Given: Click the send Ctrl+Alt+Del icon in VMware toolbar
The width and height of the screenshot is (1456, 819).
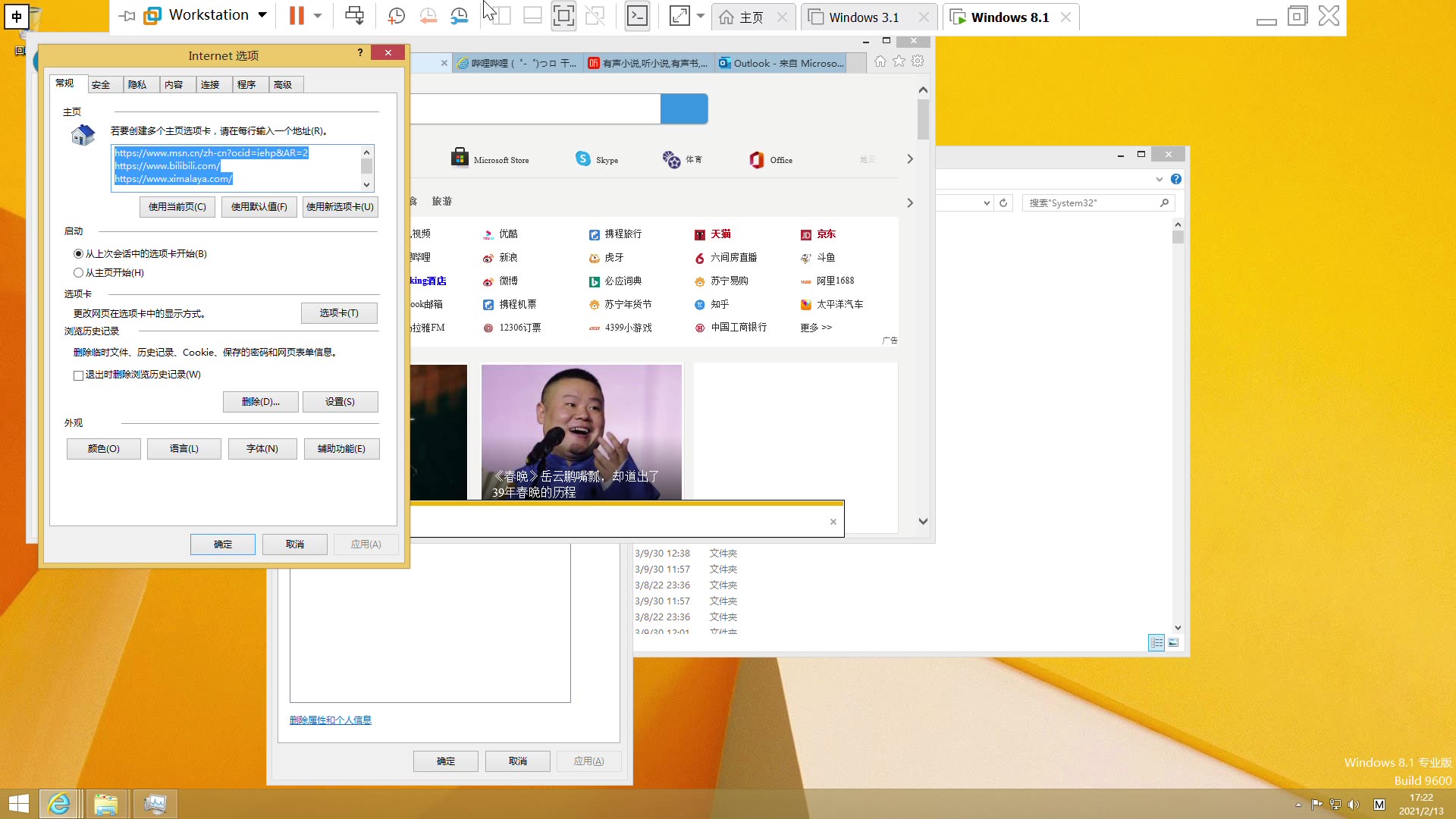Looking at the screenshot, I should tap(354, 15).
